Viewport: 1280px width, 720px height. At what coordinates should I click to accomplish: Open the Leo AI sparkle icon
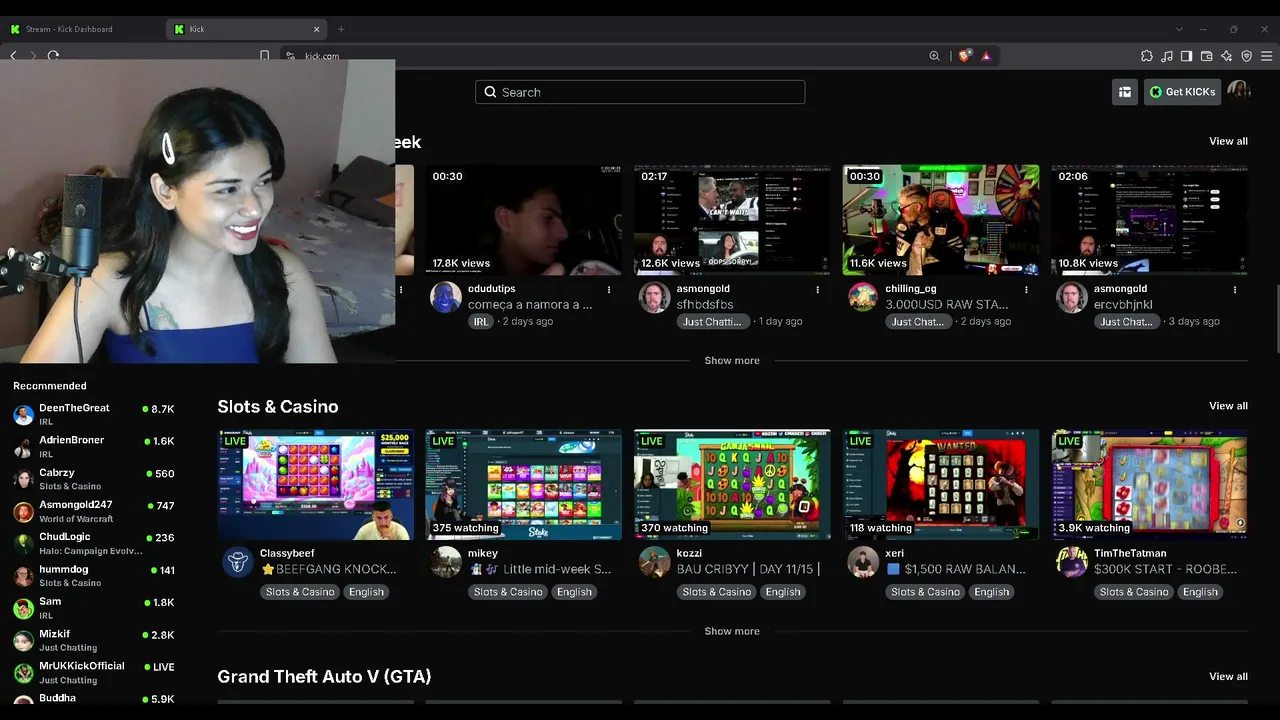click(1226, 56)
